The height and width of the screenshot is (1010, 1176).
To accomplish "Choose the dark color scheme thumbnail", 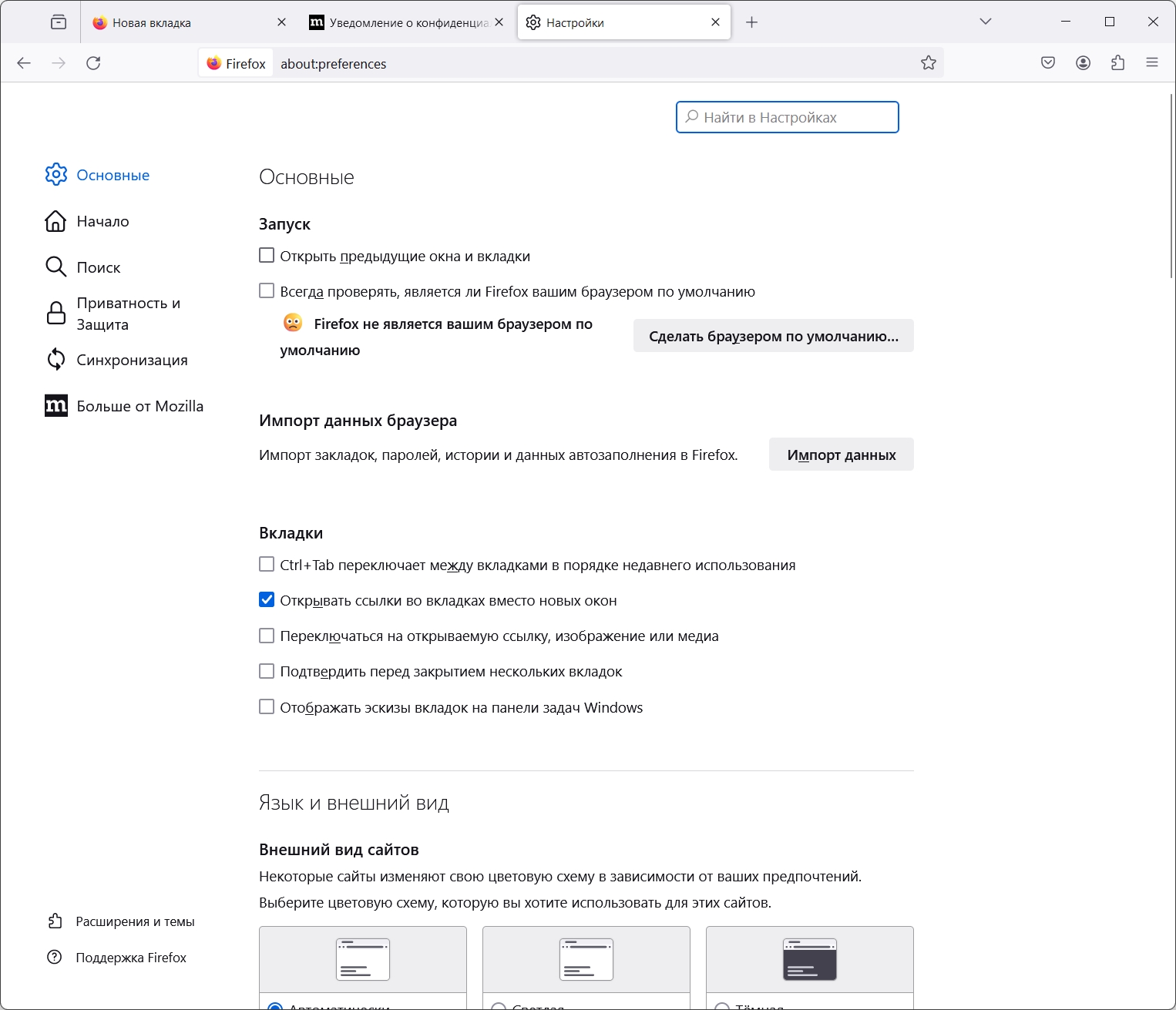I will 810,959.
